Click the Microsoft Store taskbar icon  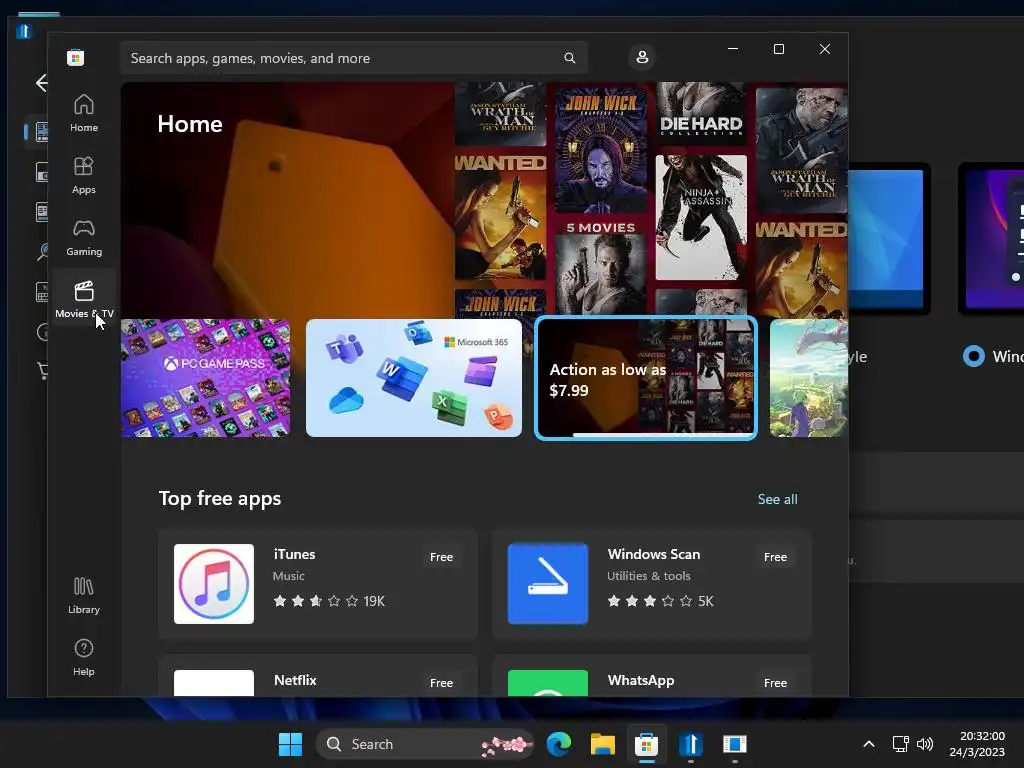click(x=647, y=744)
